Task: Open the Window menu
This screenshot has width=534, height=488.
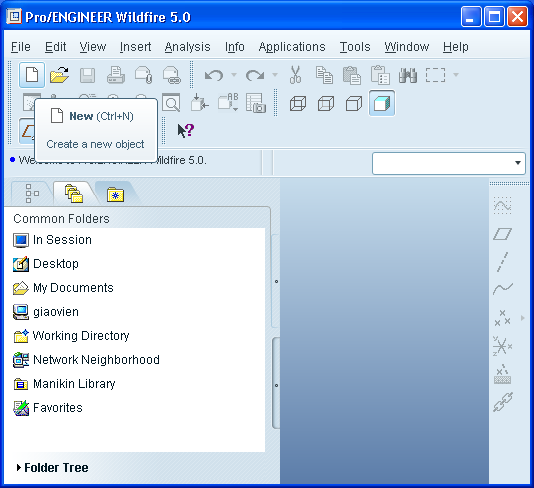Action: tap(407, 47)
